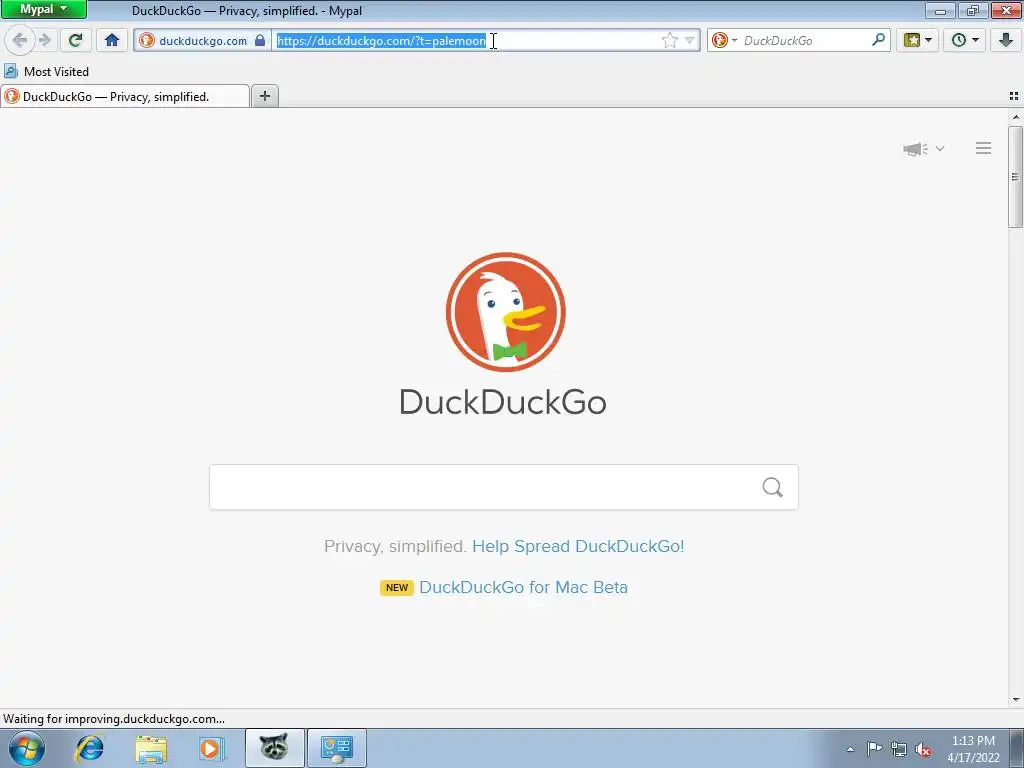Click the DuckDuckGo duck logo
The height and width of the screenshot is (768, 1024).
pyautogui.click(x=505, y=312)
